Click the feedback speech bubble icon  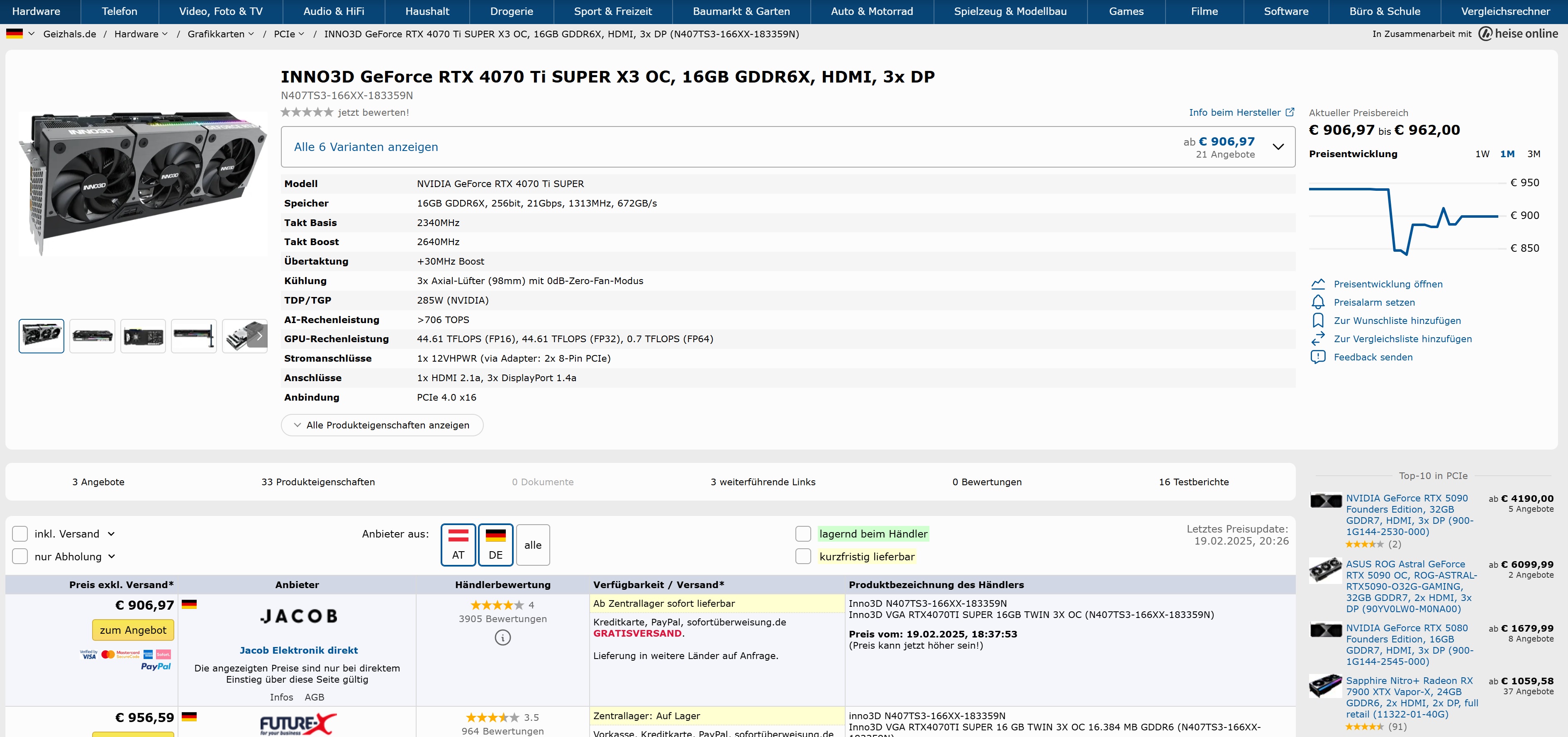[1318, 357]
